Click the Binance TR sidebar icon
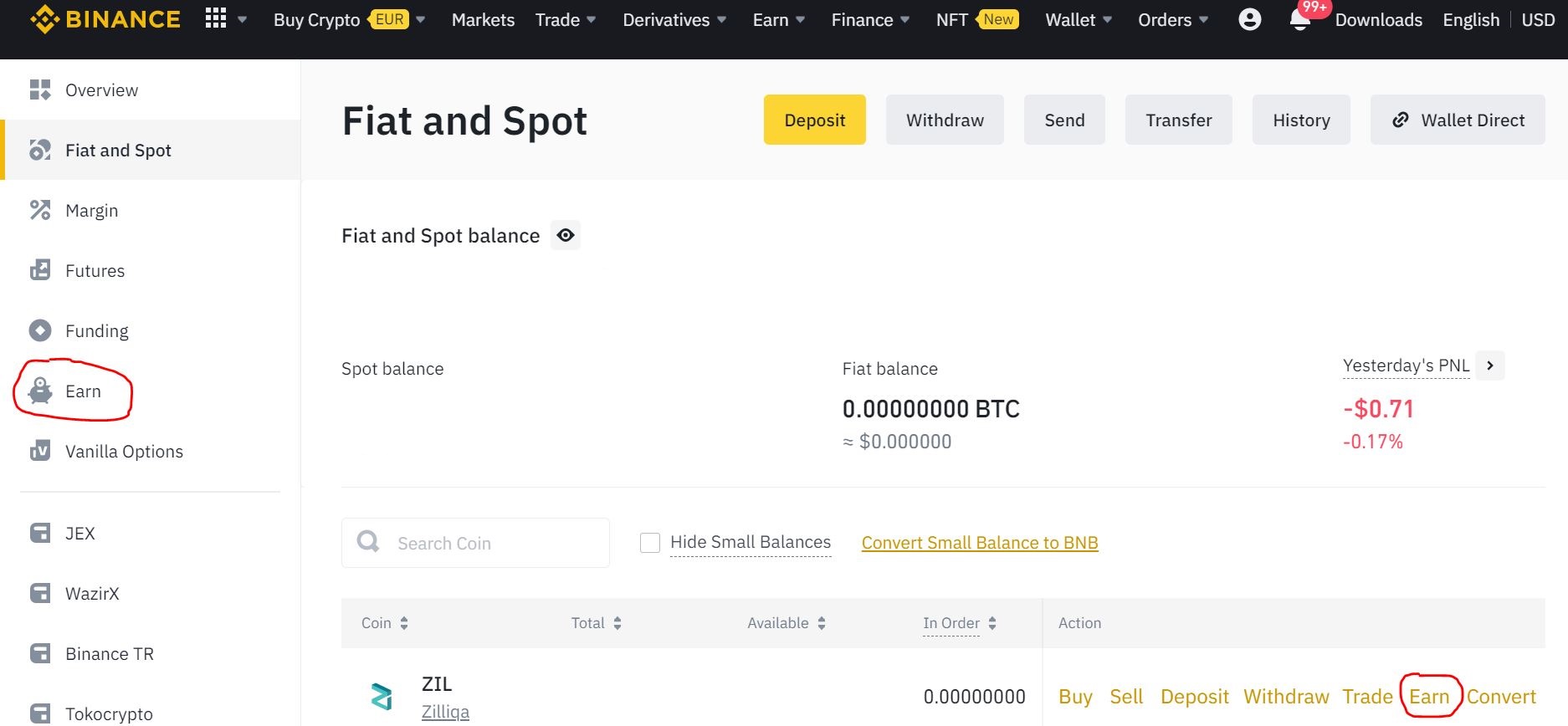 point(40,653)
